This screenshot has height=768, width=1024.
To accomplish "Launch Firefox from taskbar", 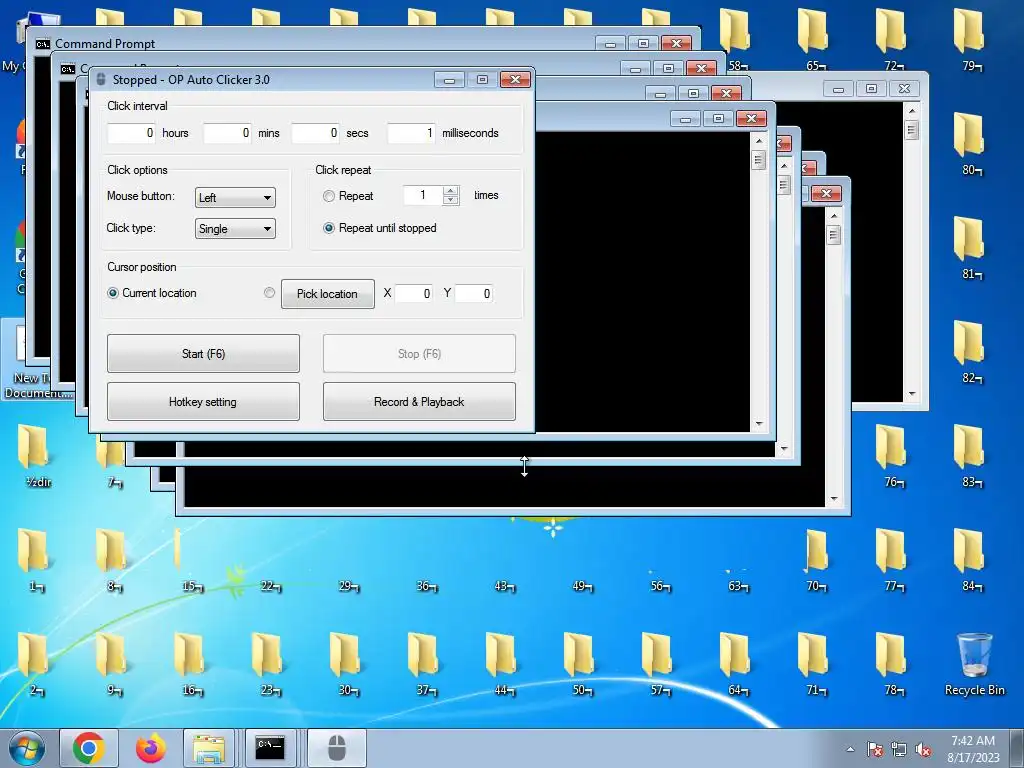I will click(x=150, y=748).
